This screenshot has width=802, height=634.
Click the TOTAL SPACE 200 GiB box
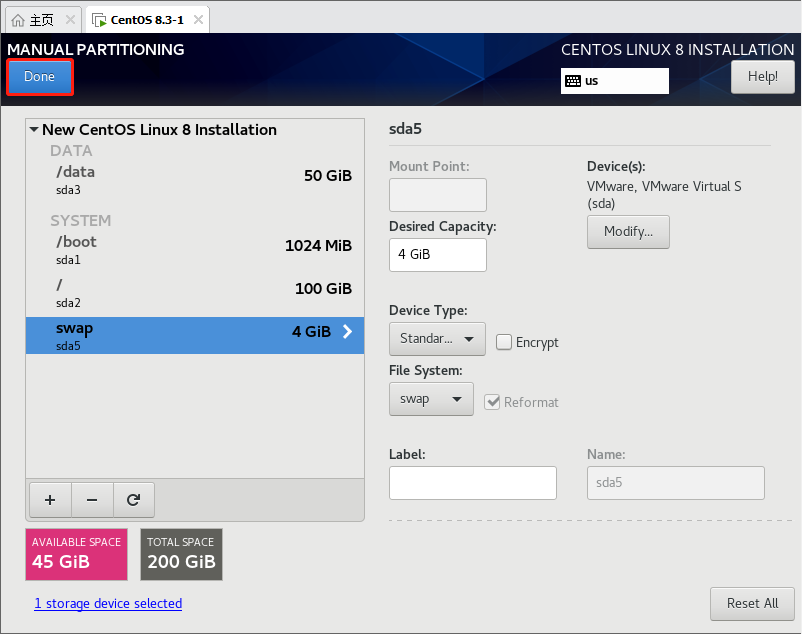point(182,554)
